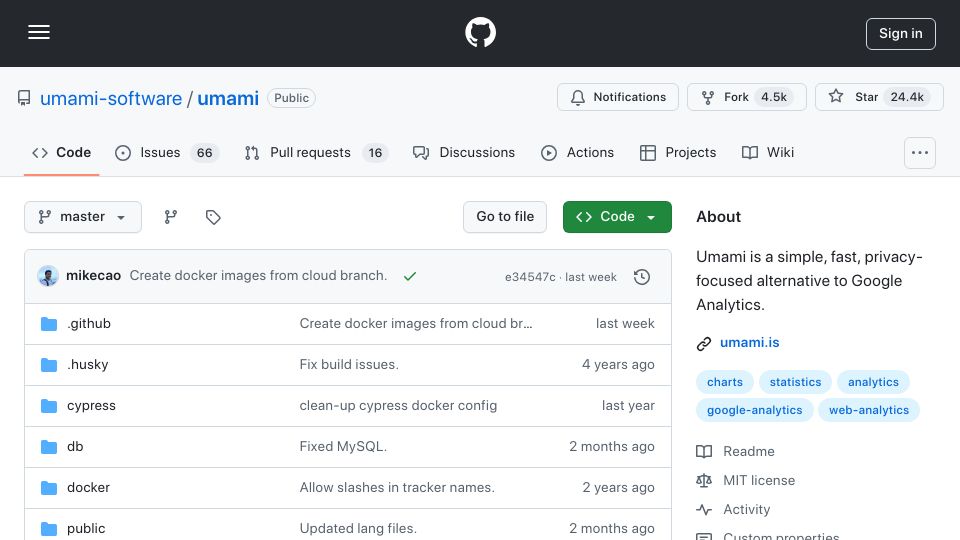
Task: Click the Go to file button
Action: coord(504,217)
